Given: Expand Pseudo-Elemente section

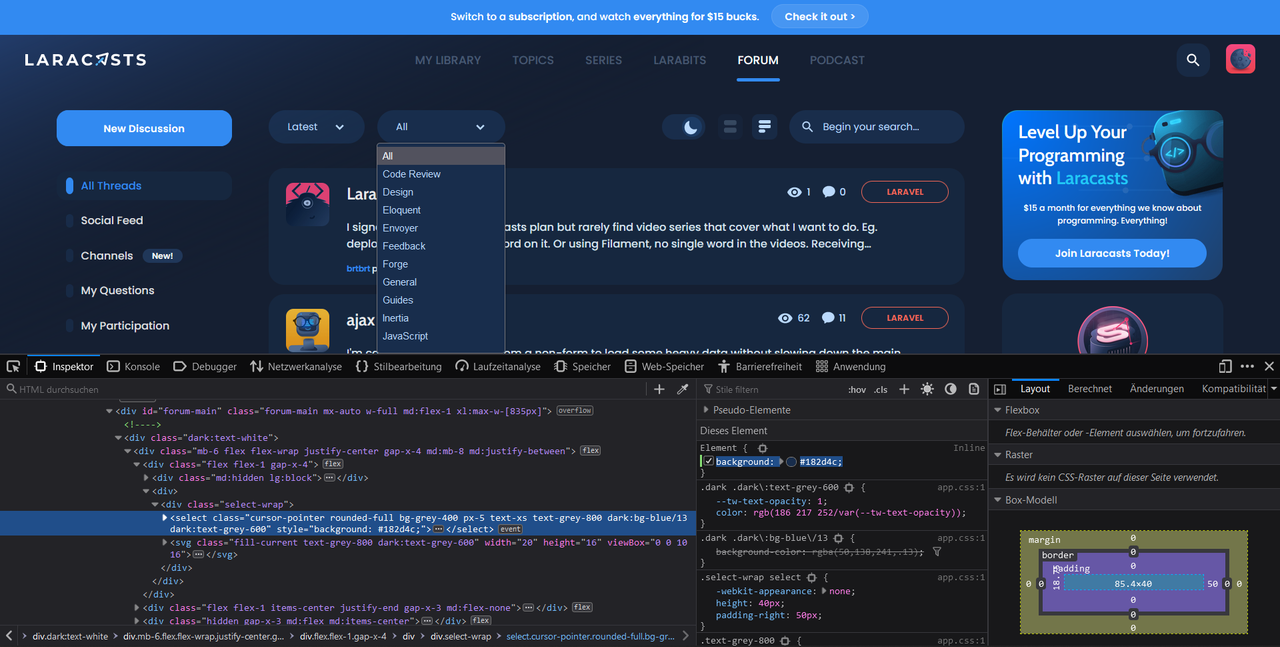Looking at the screenshot, I should pos(706,410).
